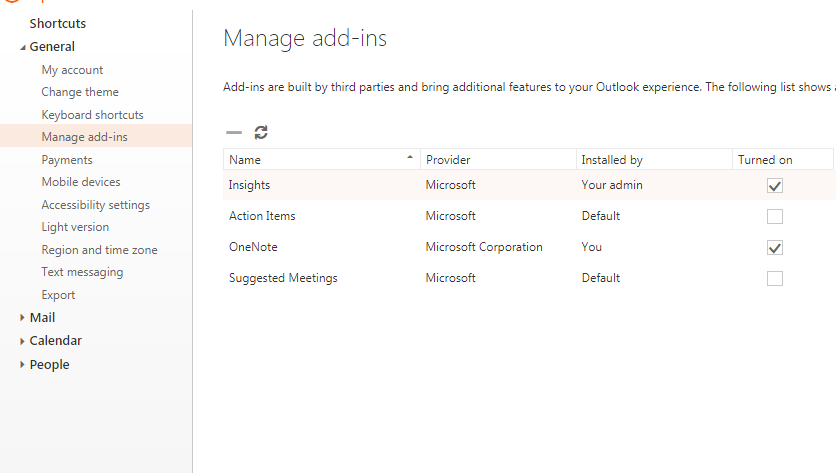Click Default in Suggested Meetings row

click(601, 278)
